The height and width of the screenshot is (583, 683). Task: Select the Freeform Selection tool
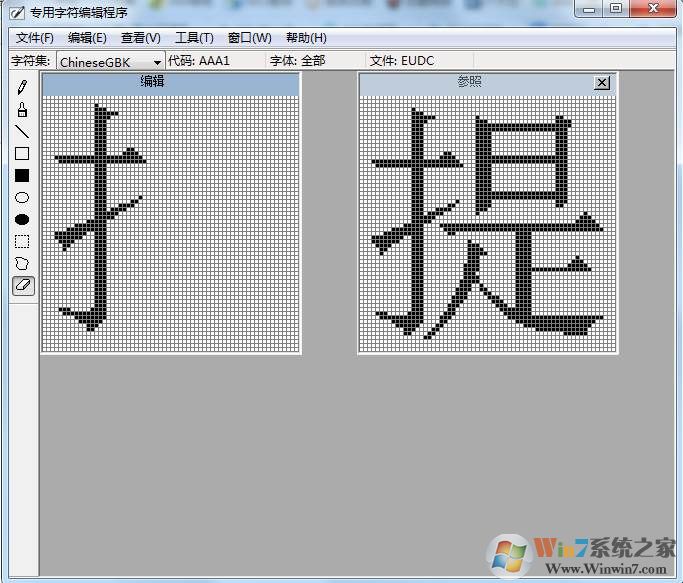pyautogui.click(x=22, y=264)
